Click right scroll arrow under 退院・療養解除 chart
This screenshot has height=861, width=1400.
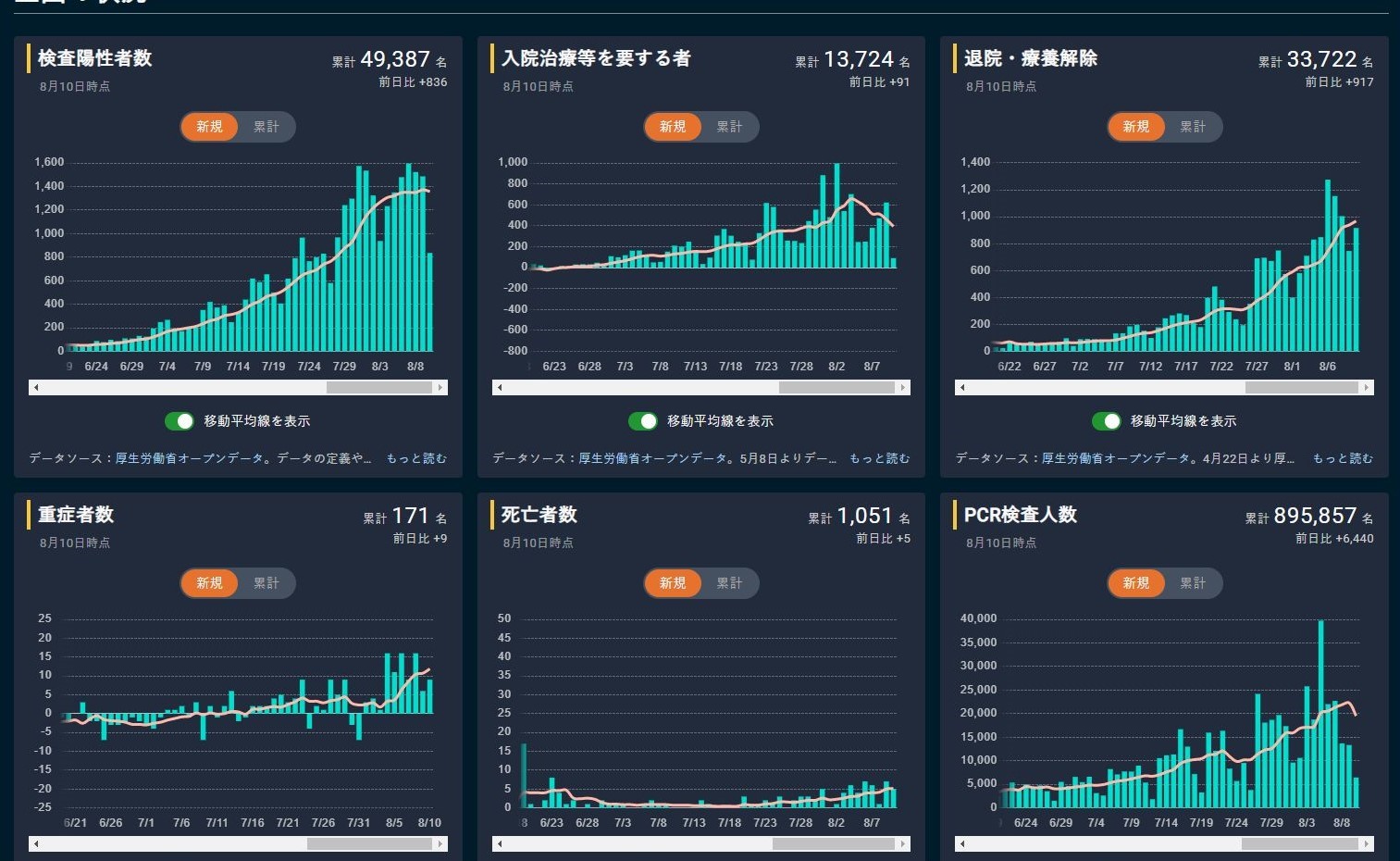[1367, 388]
